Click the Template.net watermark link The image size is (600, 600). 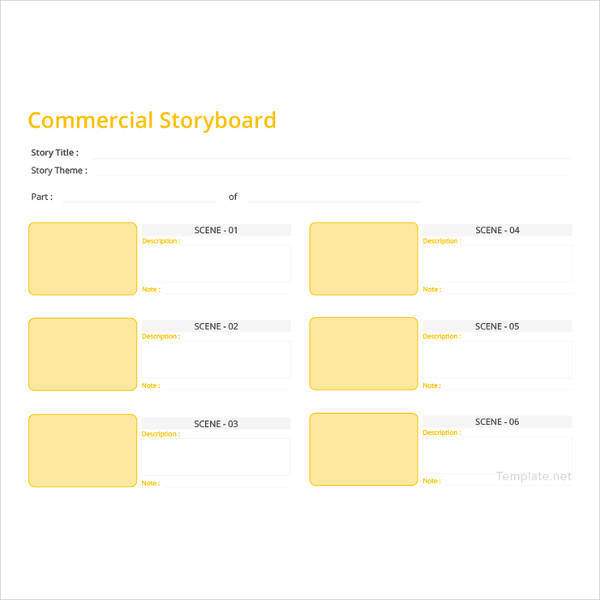coord(534,477)
